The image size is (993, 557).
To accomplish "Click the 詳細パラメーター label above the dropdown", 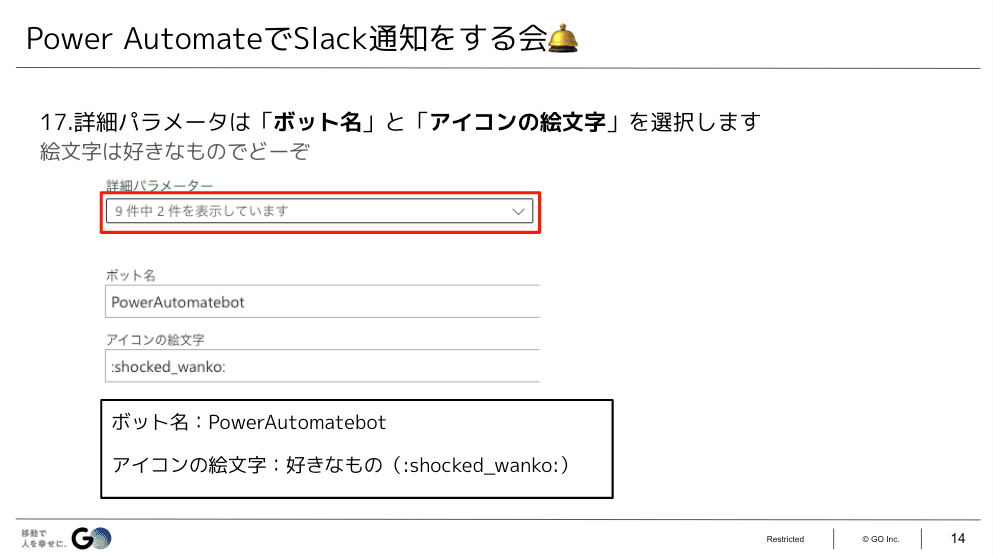I will pos(160,186).
